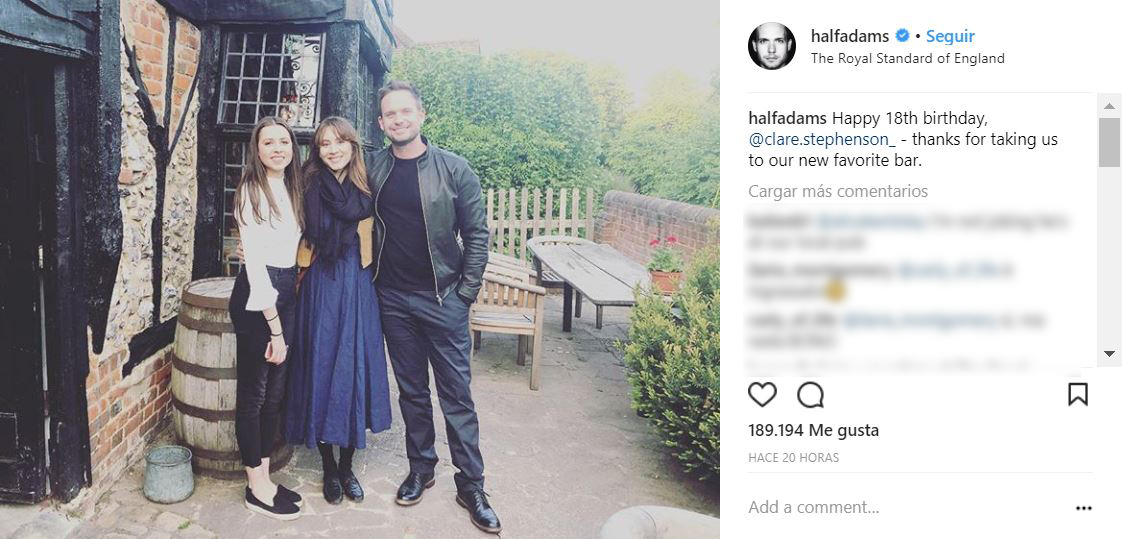This screenshot has width=1122, height=539.
Task: Click the blue verified badge
Action: (x=902, y=36)
